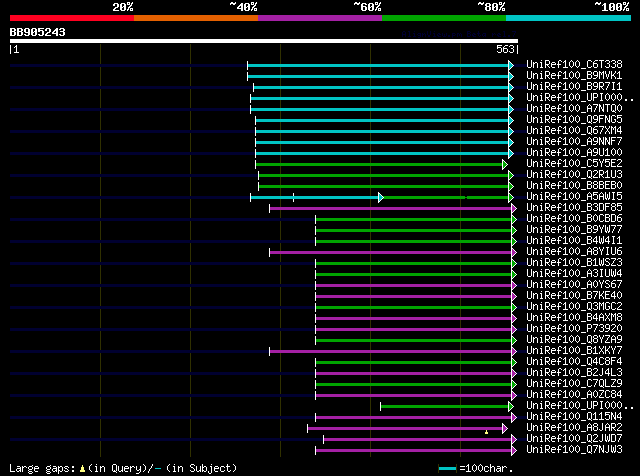640x476 pixels.
Task: Click the cyan alignment segment of A5AWI5
Action: tap(315, 198)
